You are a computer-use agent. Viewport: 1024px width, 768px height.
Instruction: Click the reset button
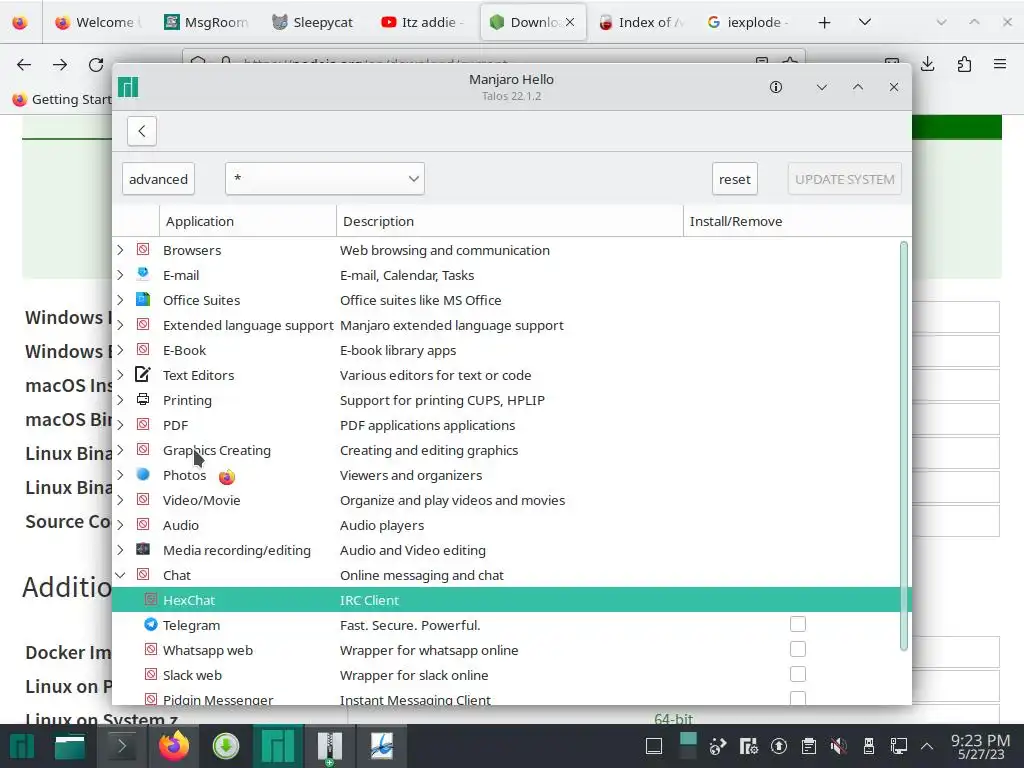pyautogui.click(x=735, y=179)
